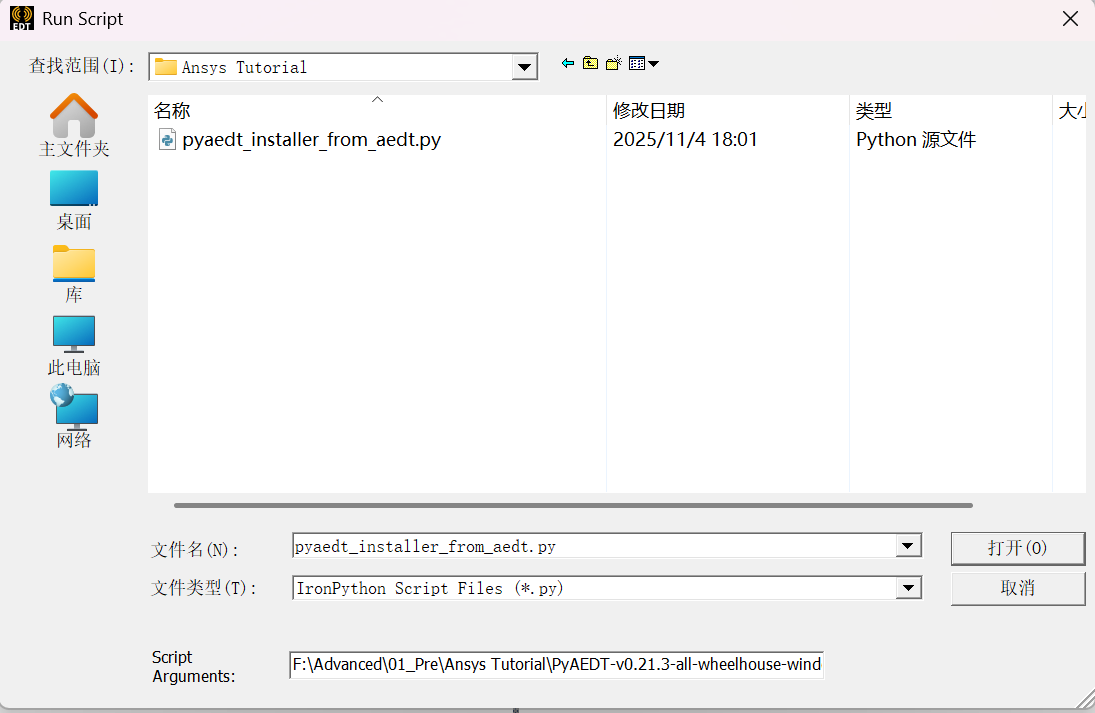Screen dimensions: 1095x713
Task: Go up one folder level
Action: pyautogui.click(x=590, y=63)
